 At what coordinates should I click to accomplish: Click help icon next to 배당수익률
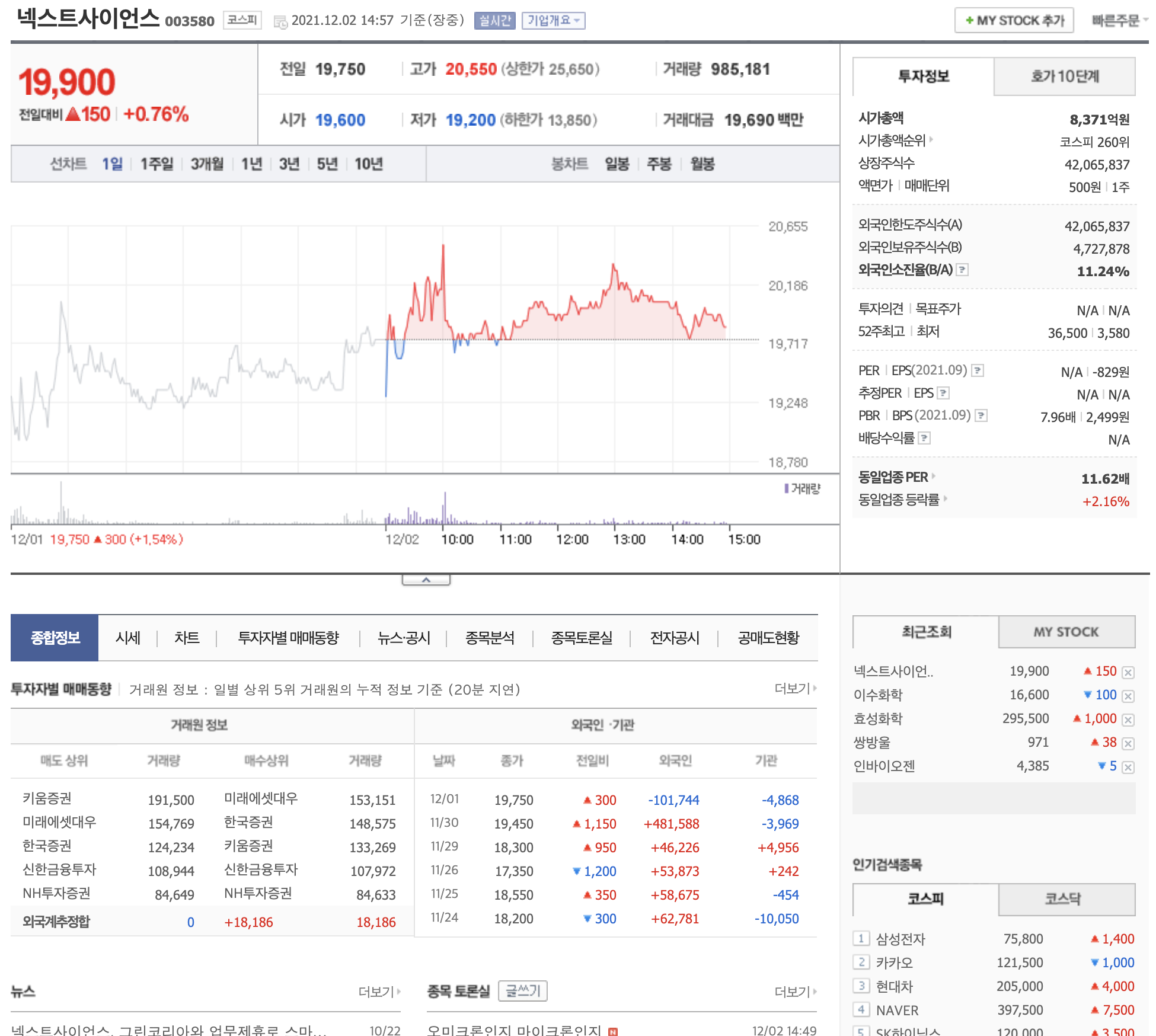pos(924,438)
